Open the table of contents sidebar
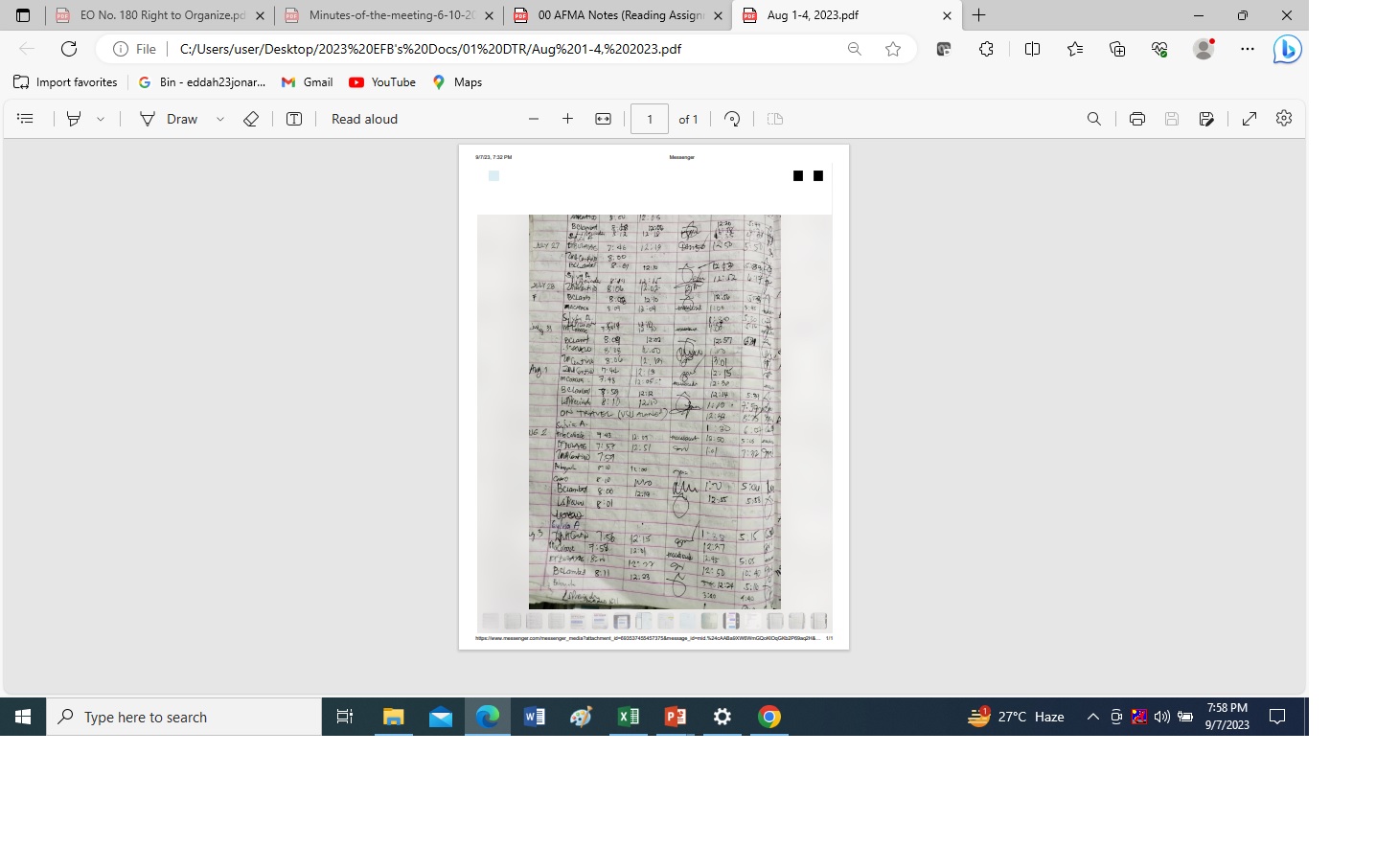 tap(26, 119)
